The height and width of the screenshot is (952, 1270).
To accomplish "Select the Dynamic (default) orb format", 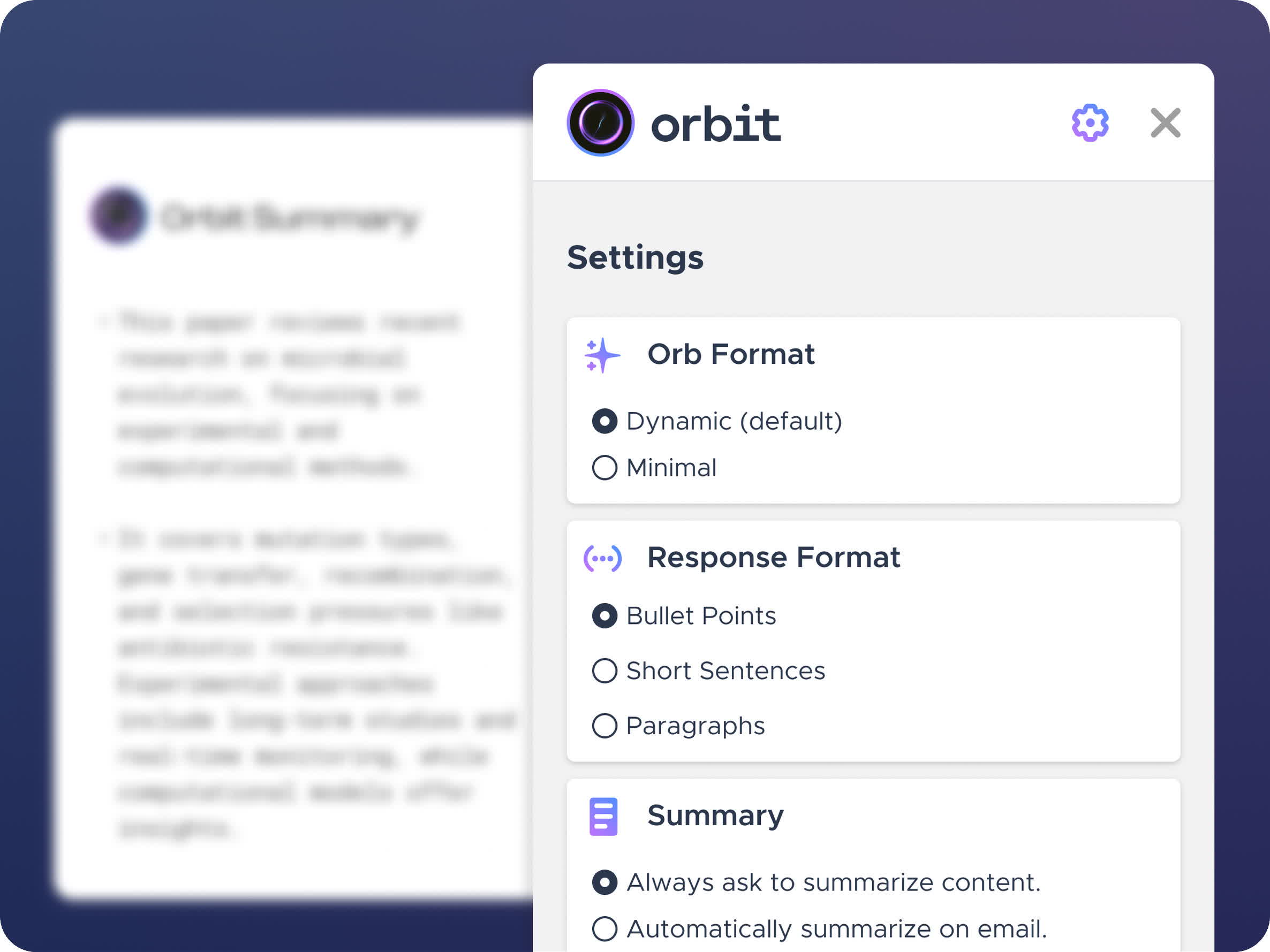I will pyautogui.click(x=604, y=421).
